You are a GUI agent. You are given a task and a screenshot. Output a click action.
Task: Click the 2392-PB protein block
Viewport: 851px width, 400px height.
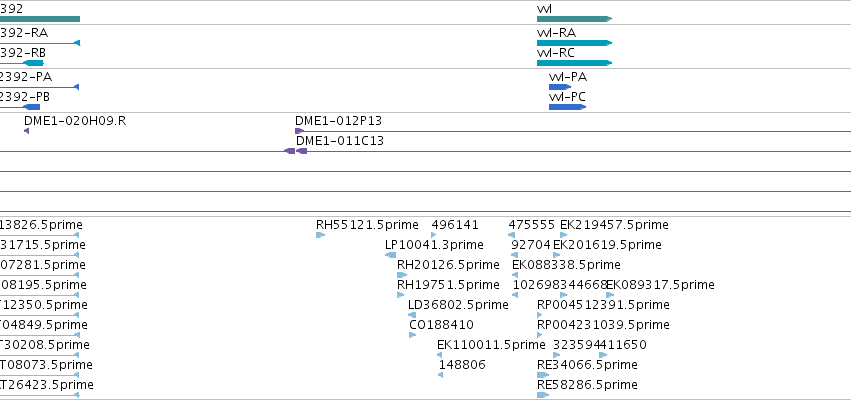[31, 107]
